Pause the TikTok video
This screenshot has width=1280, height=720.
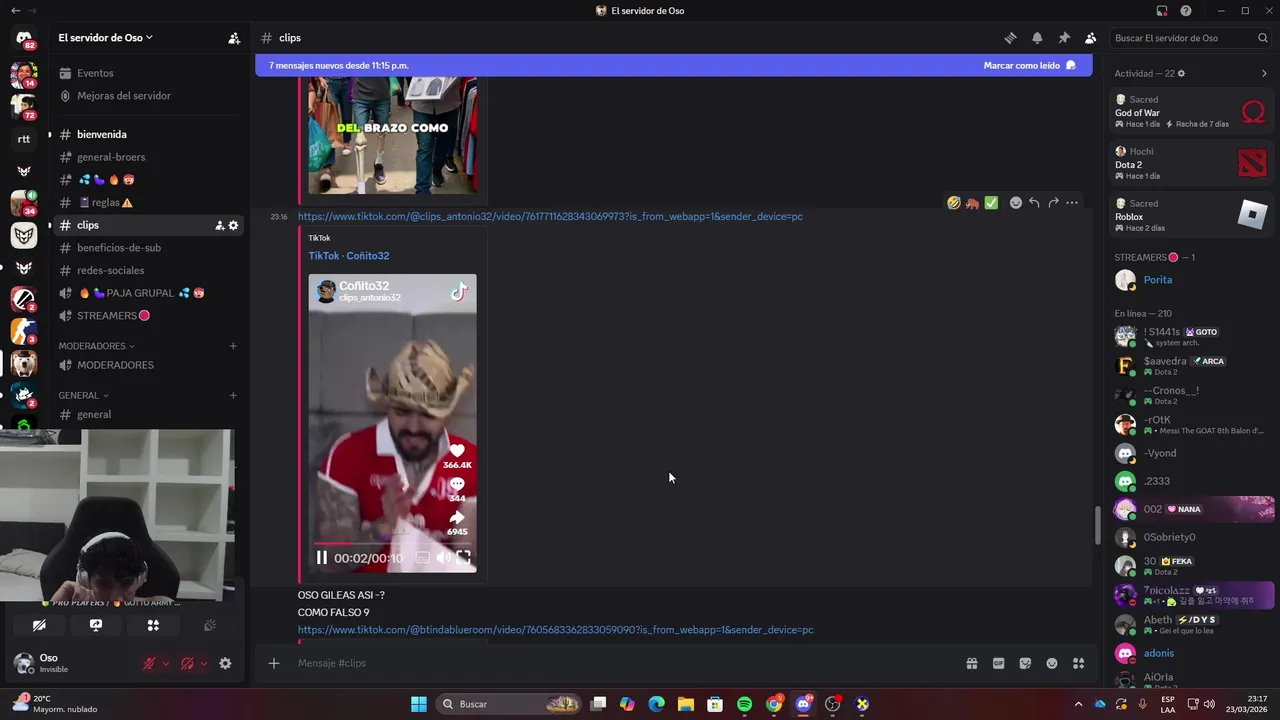[322, 558]
